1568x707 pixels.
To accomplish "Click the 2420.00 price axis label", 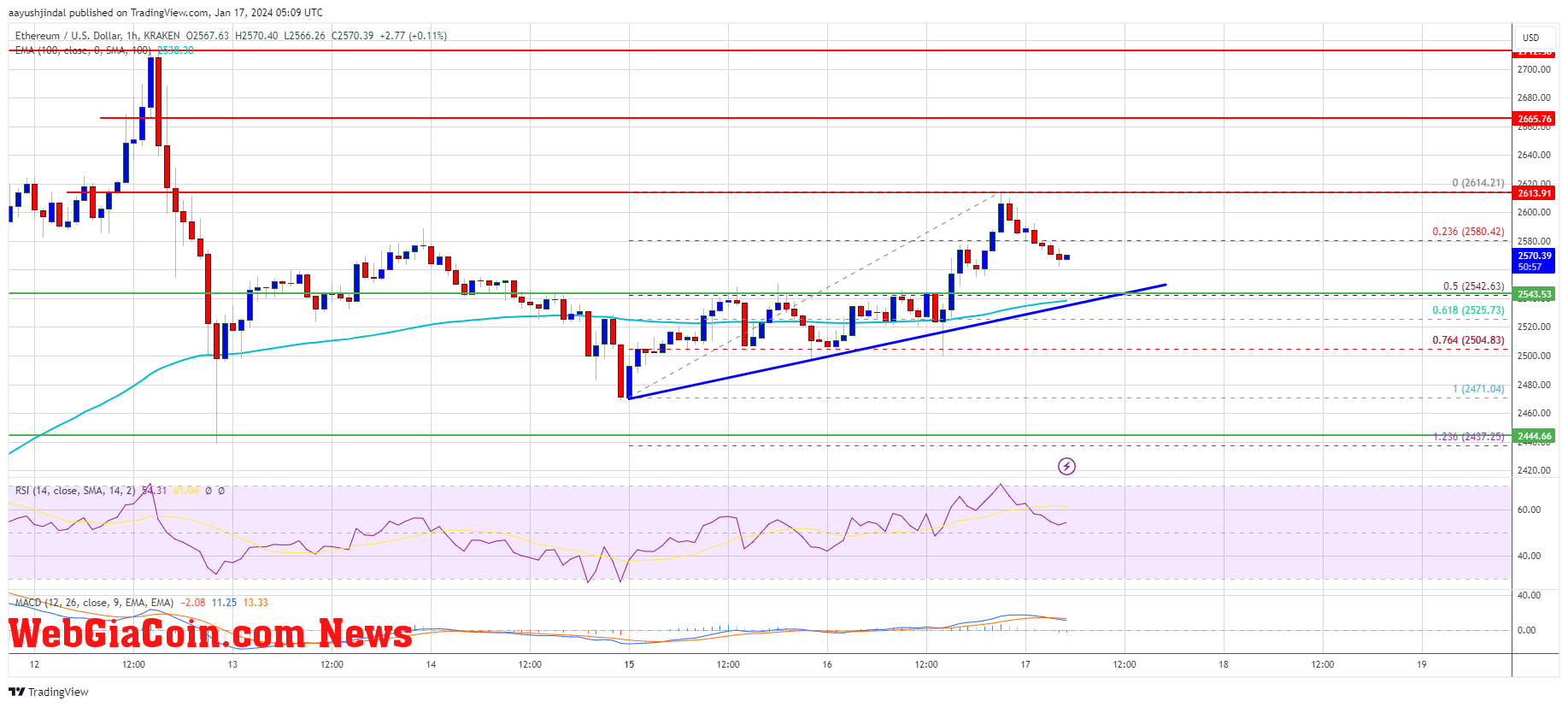I will tap(1534, 470).
